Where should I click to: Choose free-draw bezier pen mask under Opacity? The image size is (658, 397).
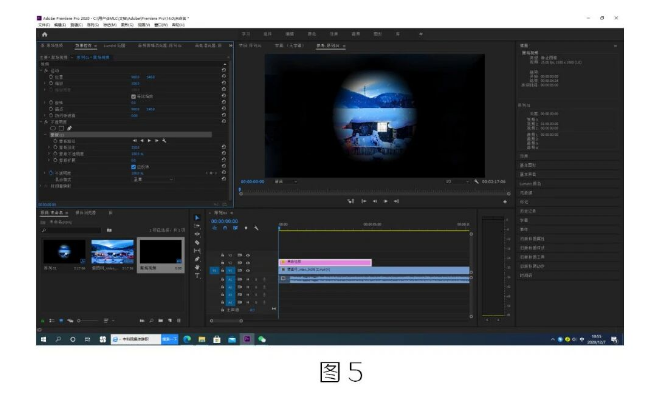coord(69,128)
